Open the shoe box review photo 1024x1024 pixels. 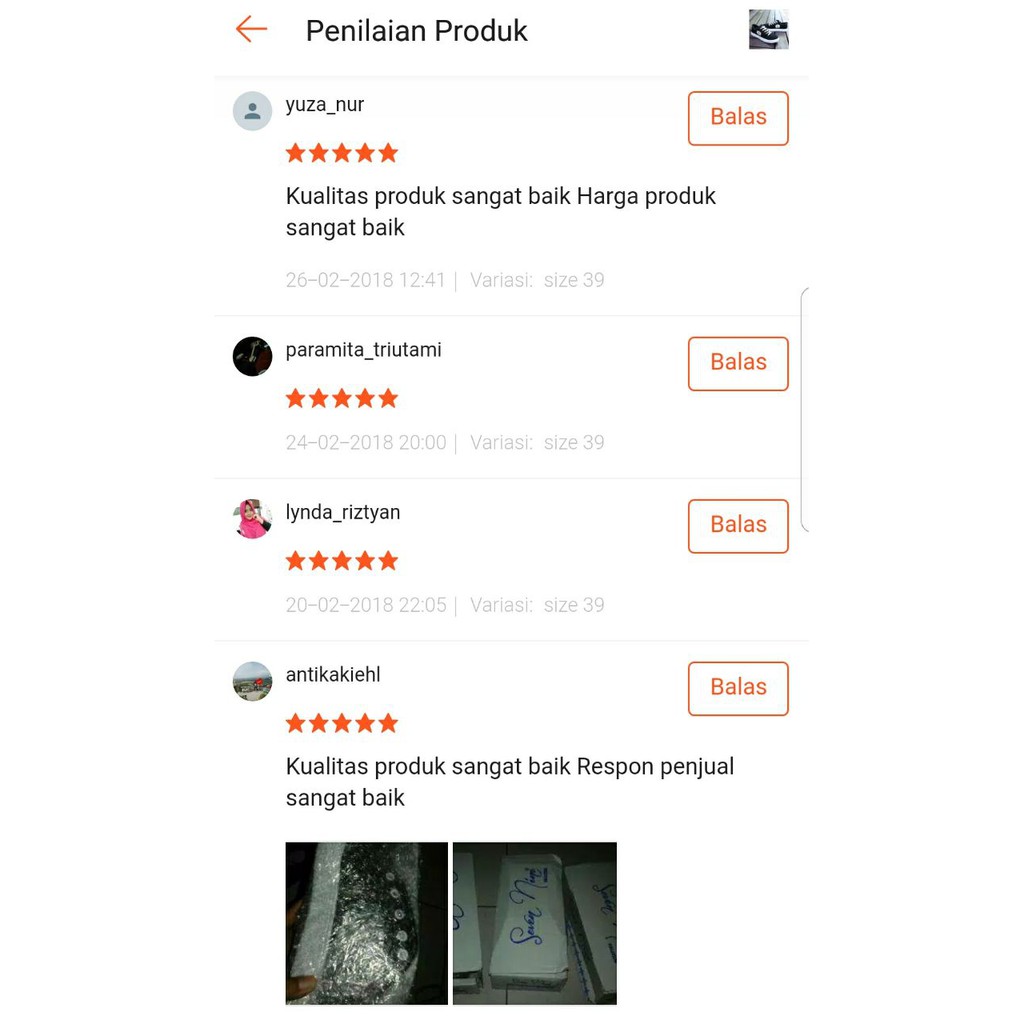[x=535, y=923]
